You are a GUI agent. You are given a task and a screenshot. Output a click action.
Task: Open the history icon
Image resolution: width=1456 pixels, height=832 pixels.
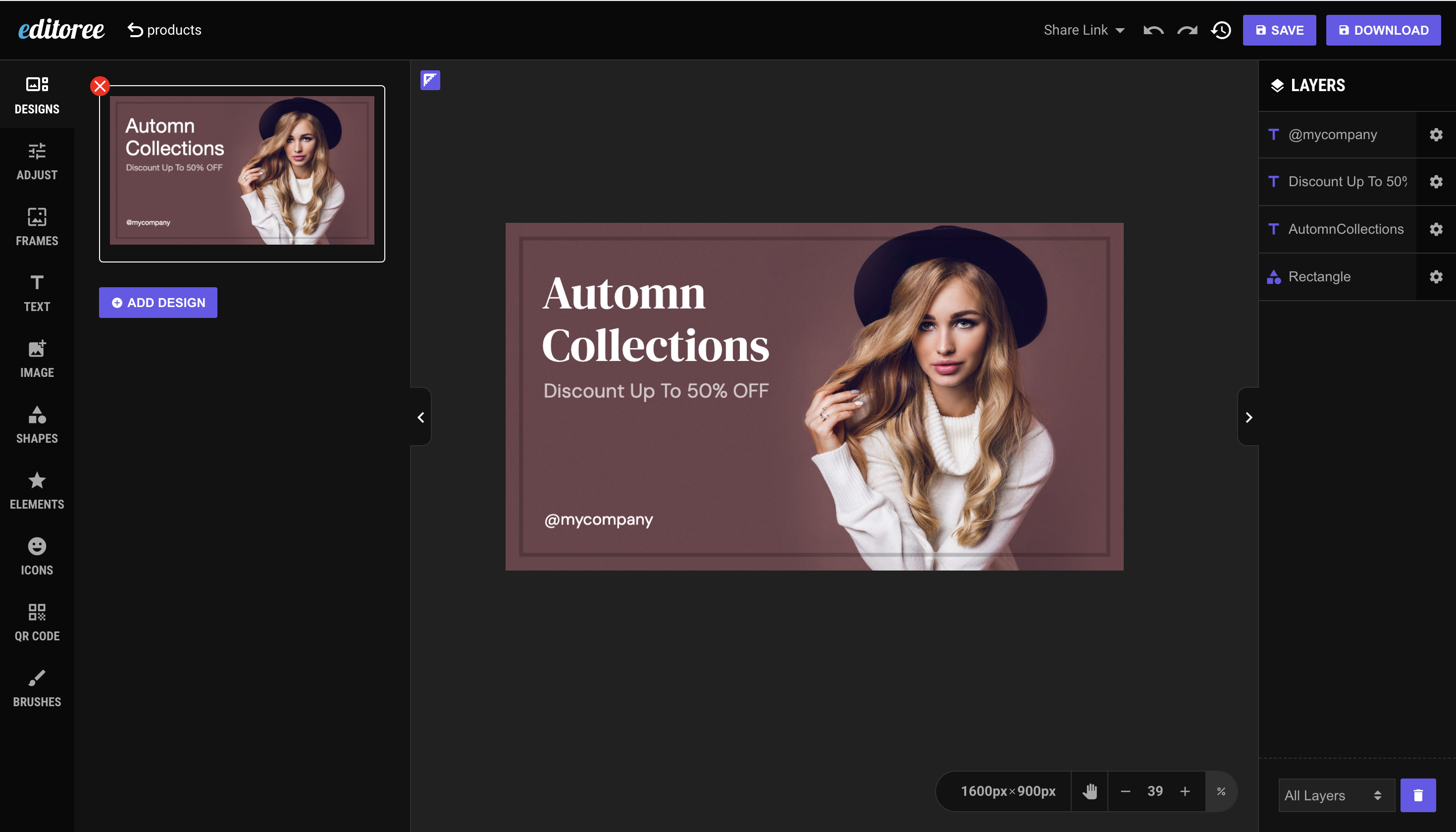coord(1221,30)
